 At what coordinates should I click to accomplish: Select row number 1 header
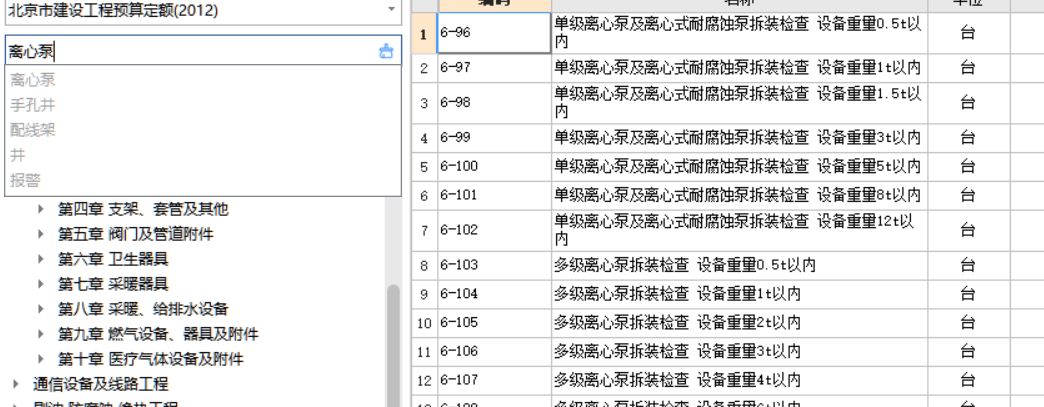pos(424,33)
